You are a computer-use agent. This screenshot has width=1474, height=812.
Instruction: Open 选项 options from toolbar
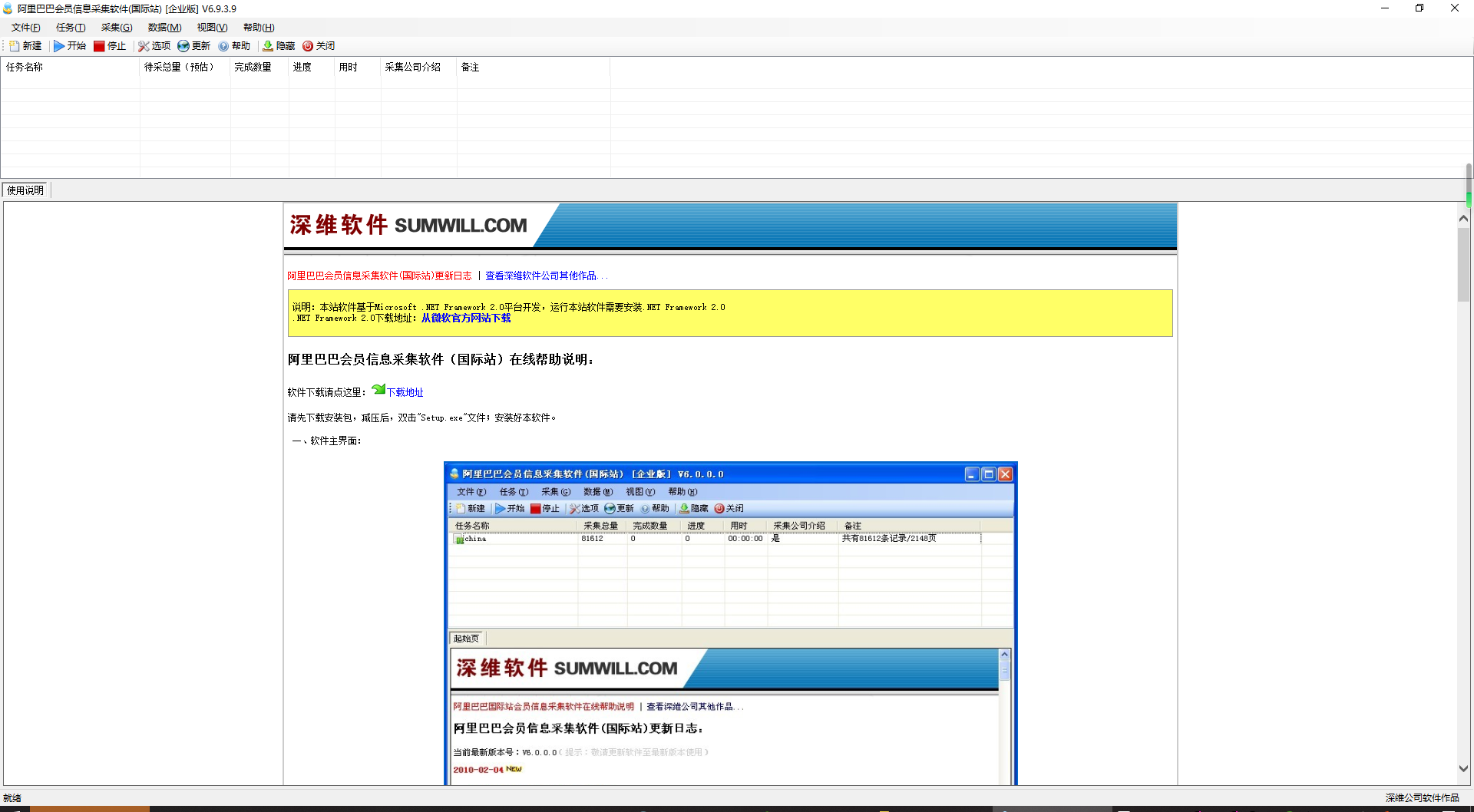[x=154, y=46]
